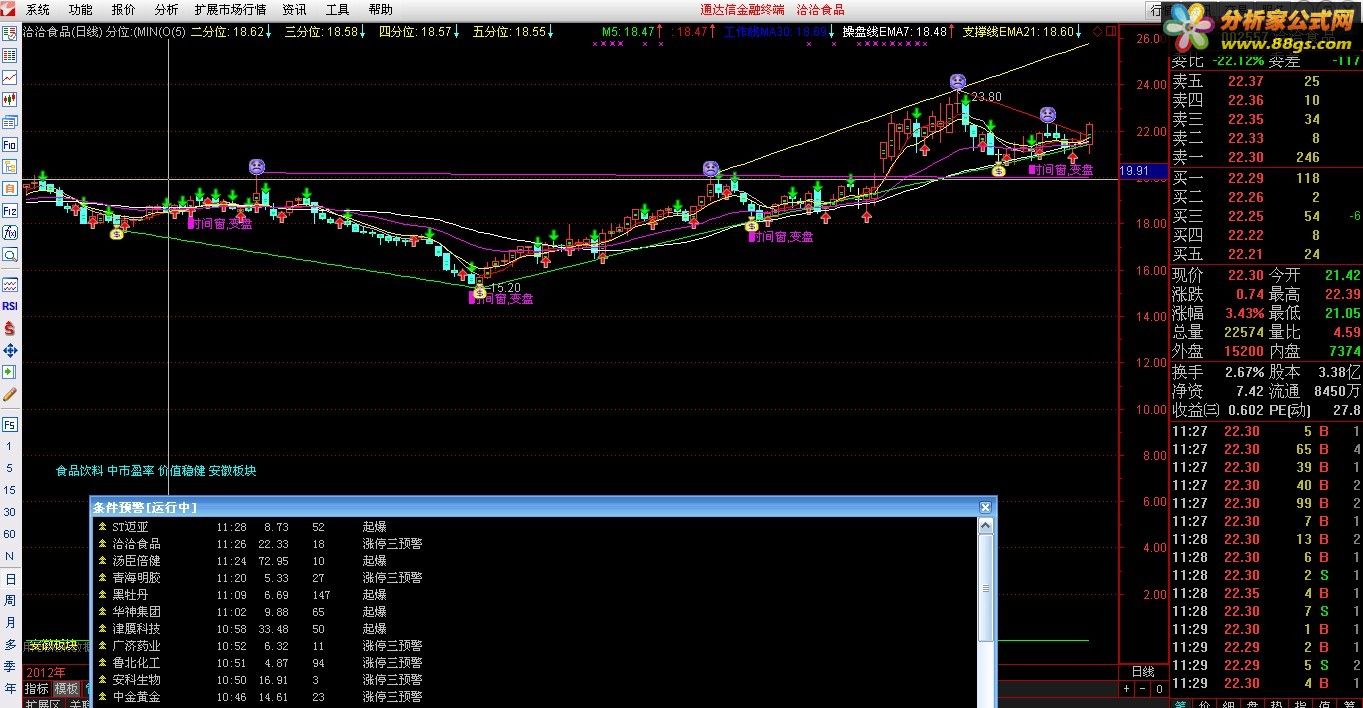The image size is (1363, 708).
Task: Click the 23.80 high price label on chart
Action: tap(986, 97)
